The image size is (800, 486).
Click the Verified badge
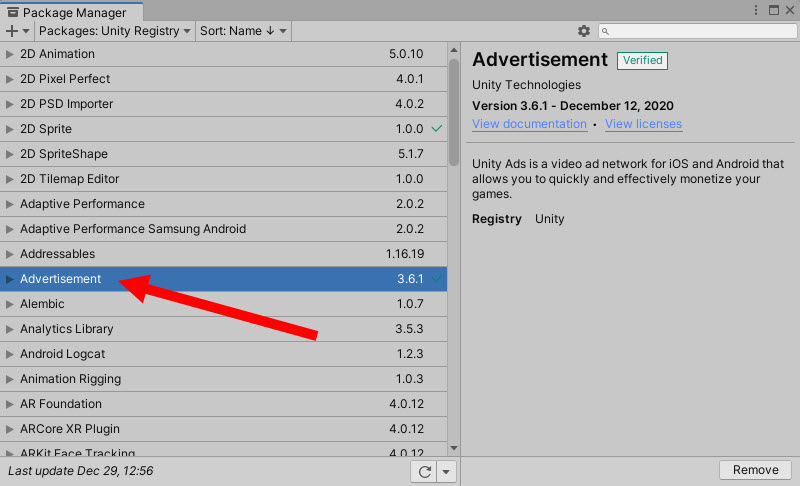642,61
